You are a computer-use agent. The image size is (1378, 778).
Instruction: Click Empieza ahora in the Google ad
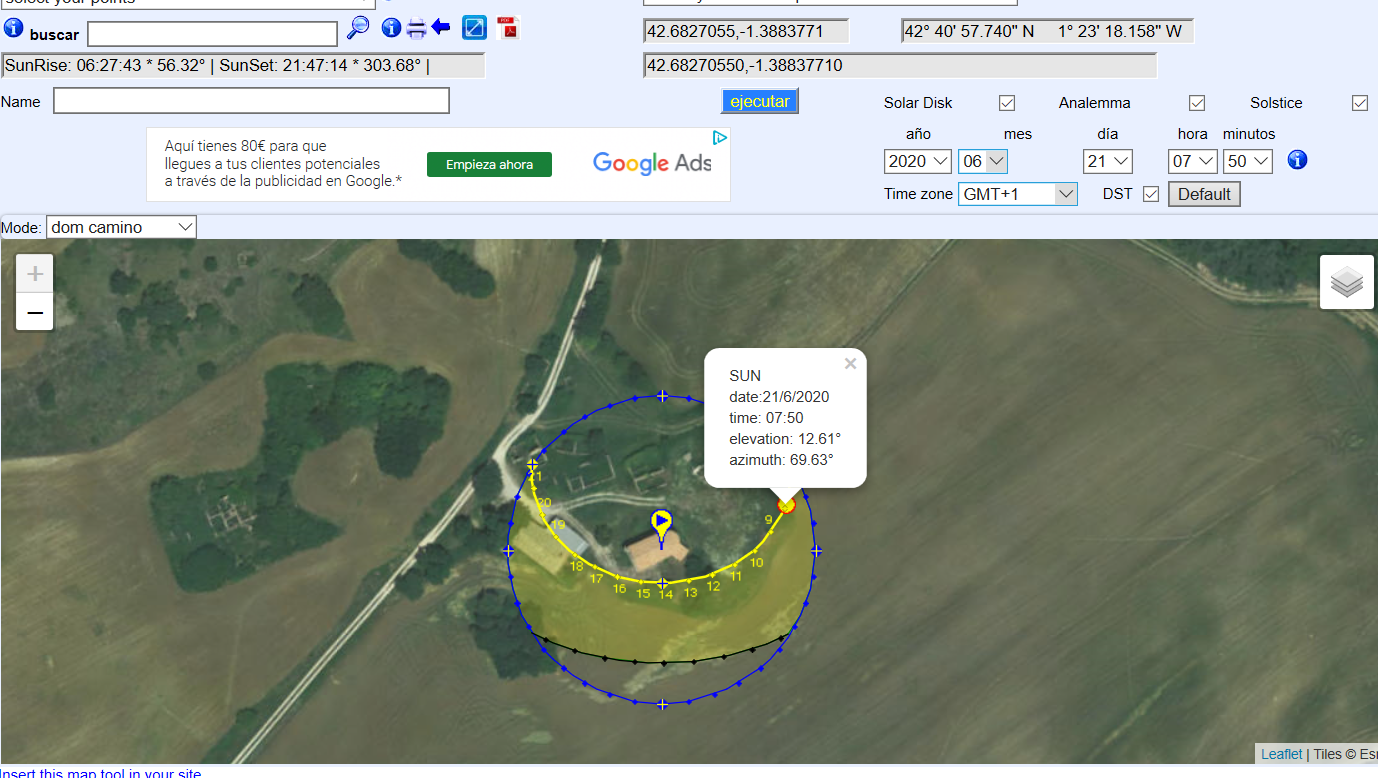pos(489,165)
